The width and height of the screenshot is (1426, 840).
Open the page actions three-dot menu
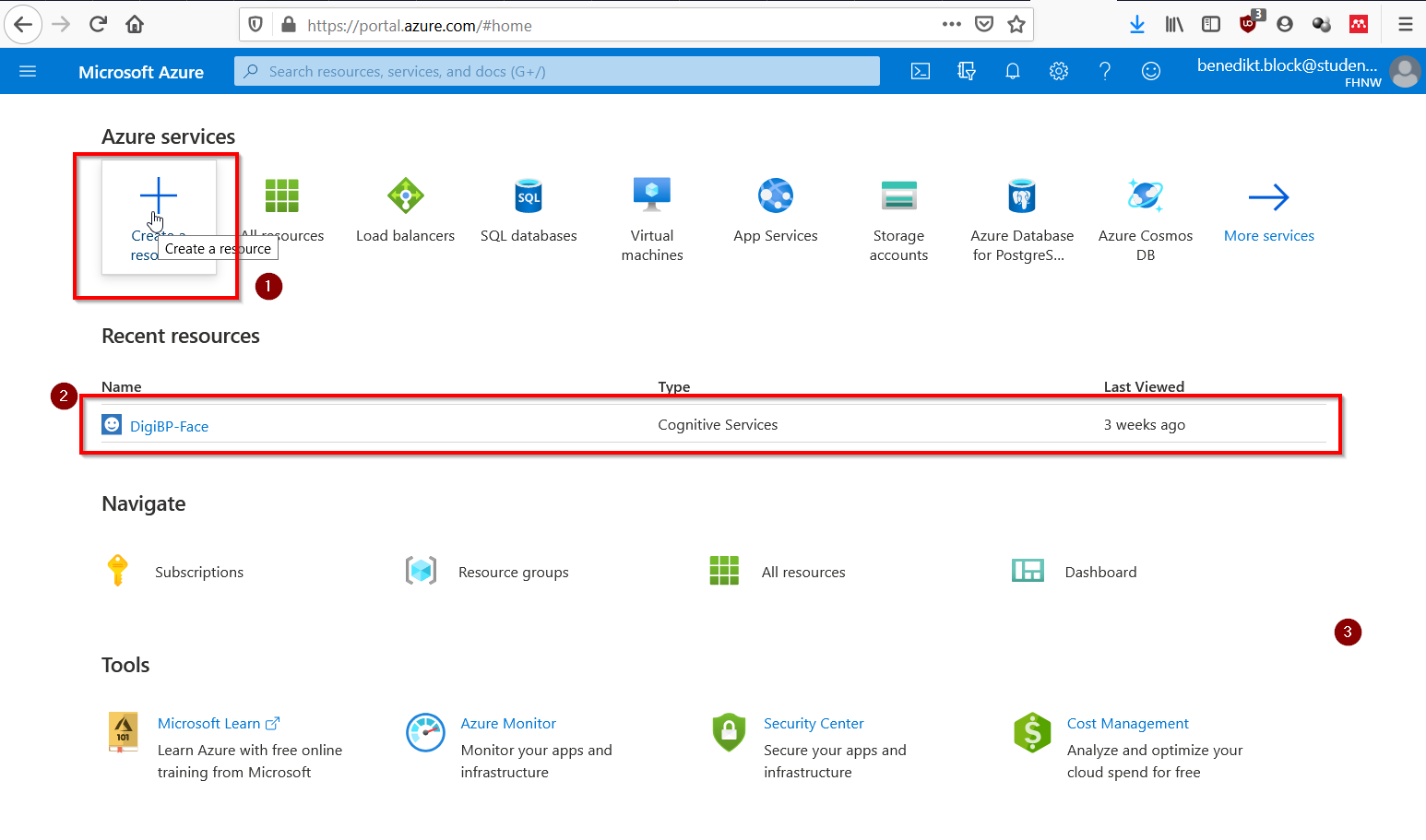[x=952, y=24]
